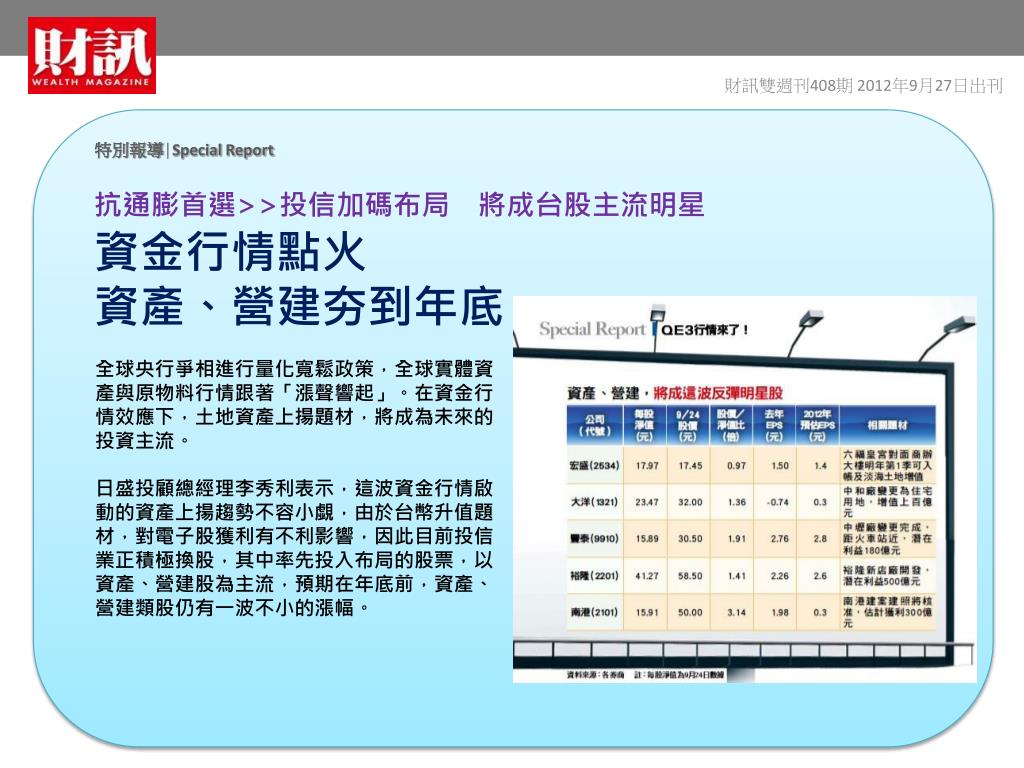1024x768 pixels.
Task: Click the 豐泰 theme note 中壢廠變更完成
Action: point(888,538)
